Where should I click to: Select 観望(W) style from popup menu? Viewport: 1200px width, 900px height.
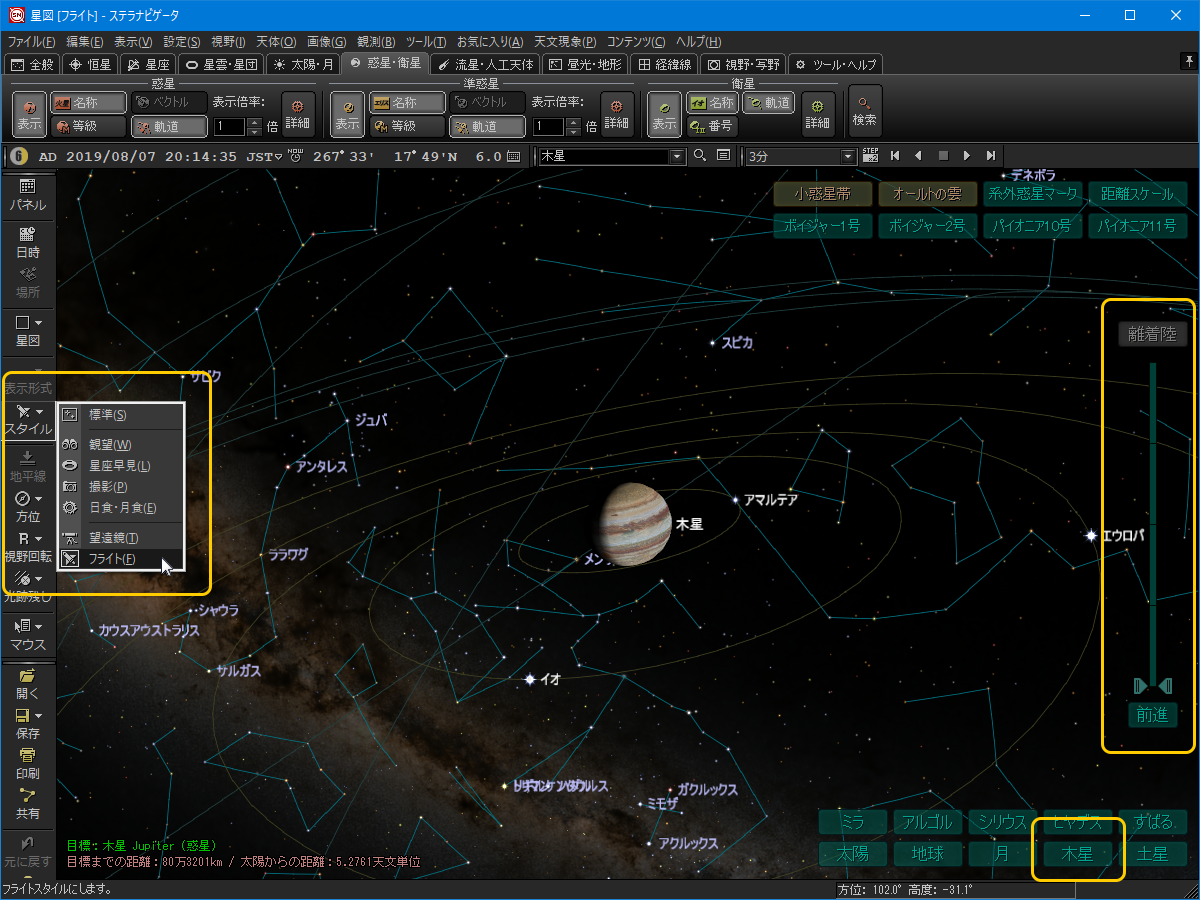click(x=121, y=444)
